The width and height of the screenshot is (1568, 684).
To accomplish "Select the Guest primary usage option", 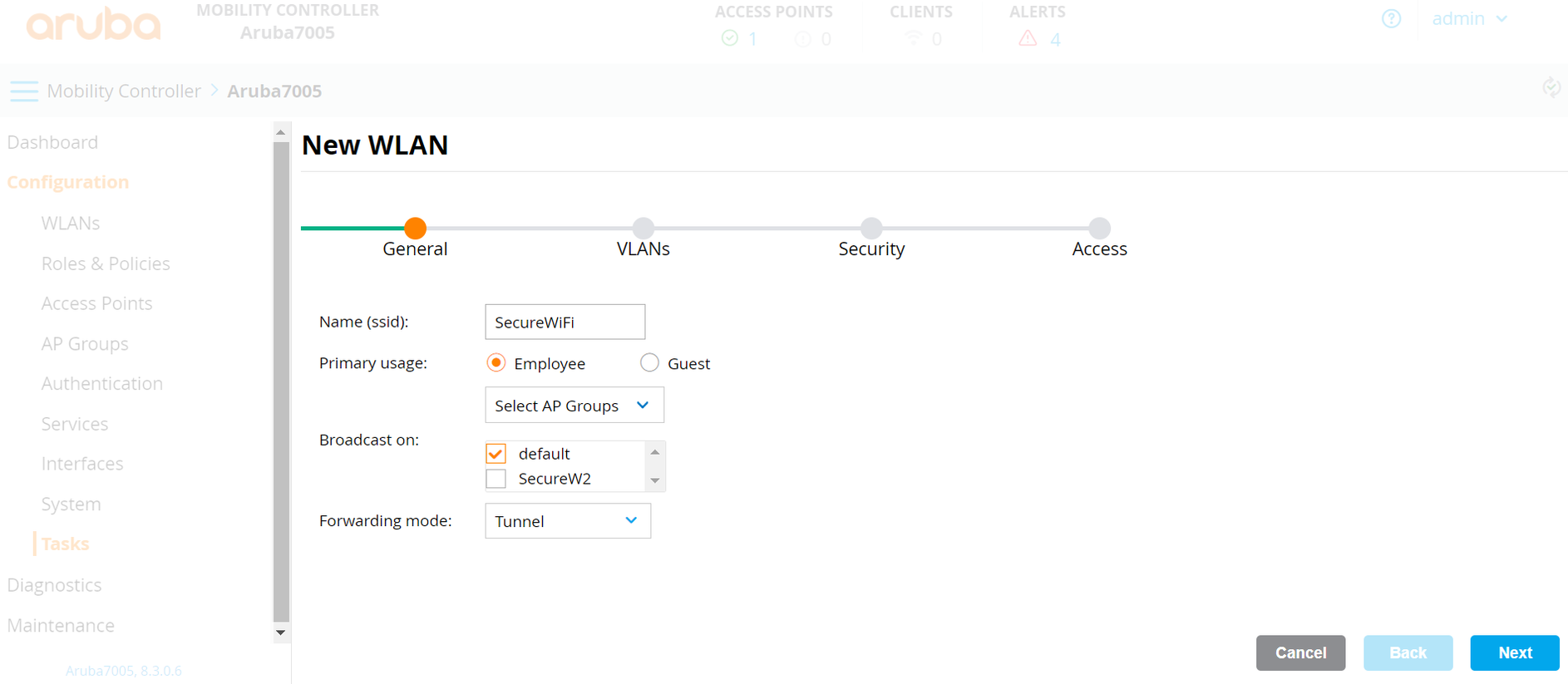I will [x=649, y=363].
